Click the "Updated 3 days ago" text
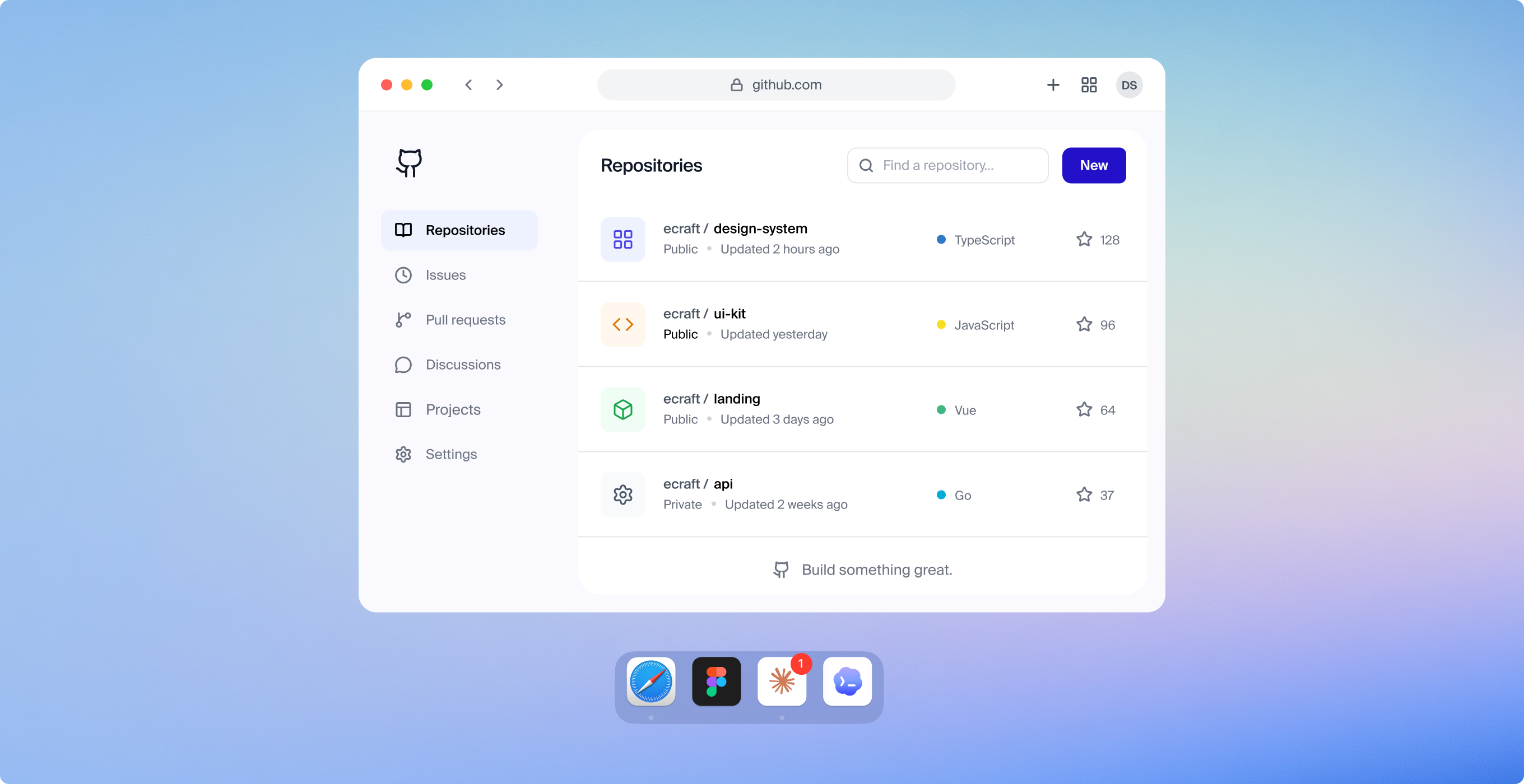This screenshot has height=784, width=1524. 777,420
